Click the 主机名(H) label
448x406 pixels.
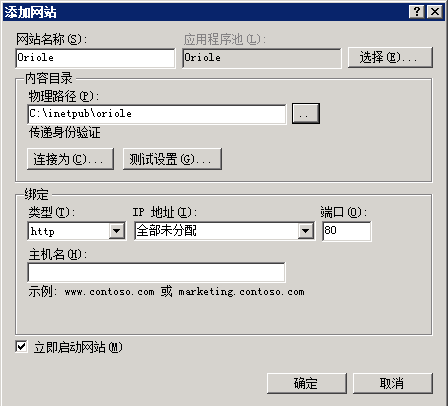58,255
